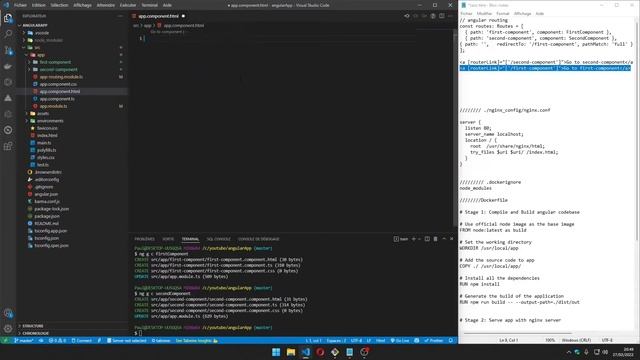Open the Fichier menu in VS Code
This screenshot has width=640, height=360.
[x=20, y=5]
